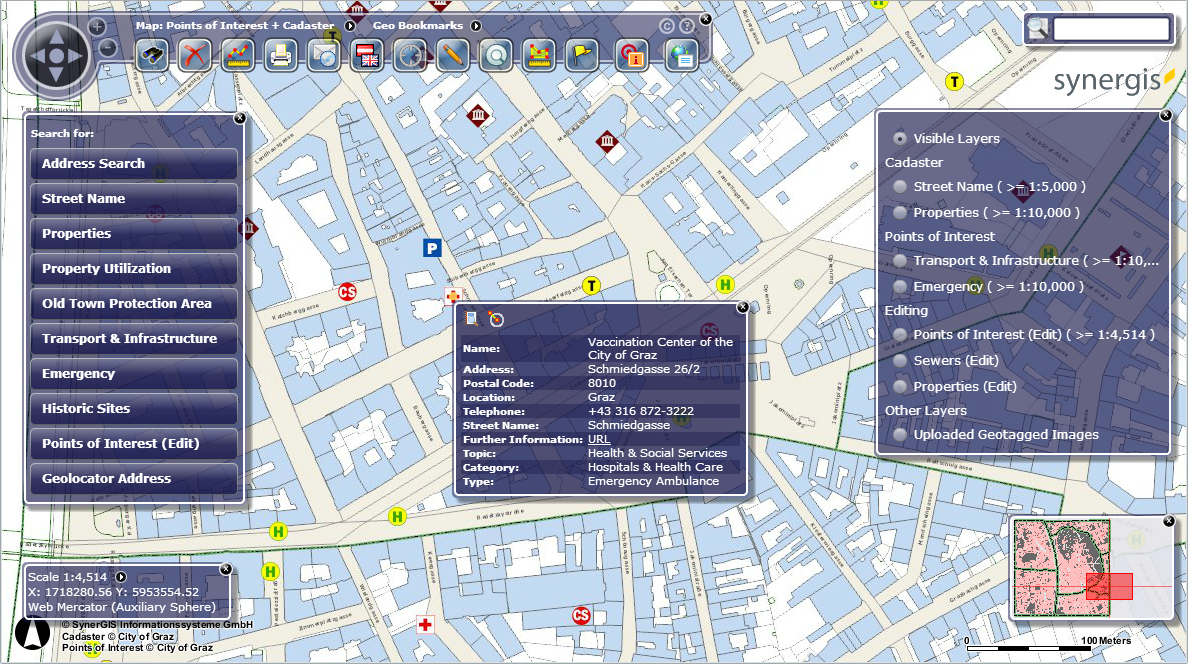Open the URL link for Further Information

(597, 438)
